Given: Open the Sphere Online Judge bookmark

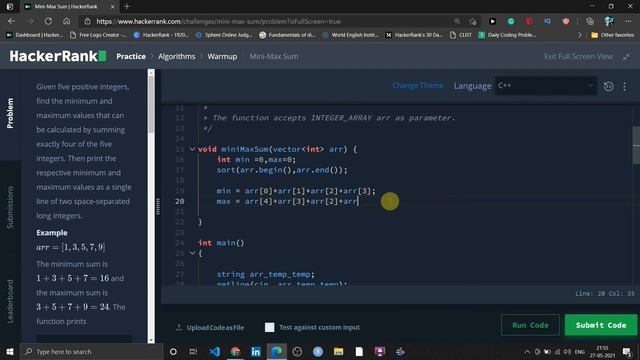Looking at the screenshot, I should pyautogui.click(x=224, y=35).
